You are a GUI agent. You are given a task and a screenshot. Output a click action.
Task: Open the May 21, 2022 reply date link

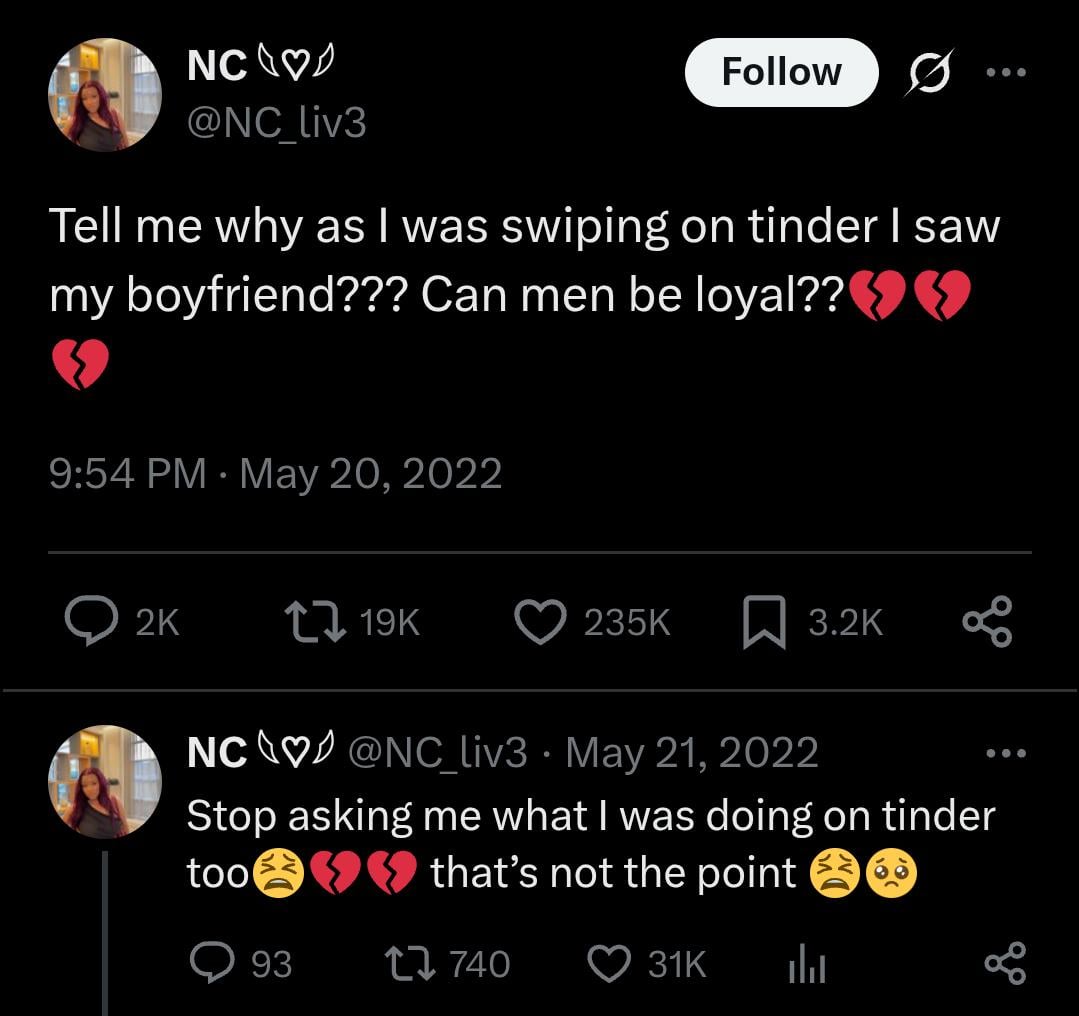coord(692,752)
